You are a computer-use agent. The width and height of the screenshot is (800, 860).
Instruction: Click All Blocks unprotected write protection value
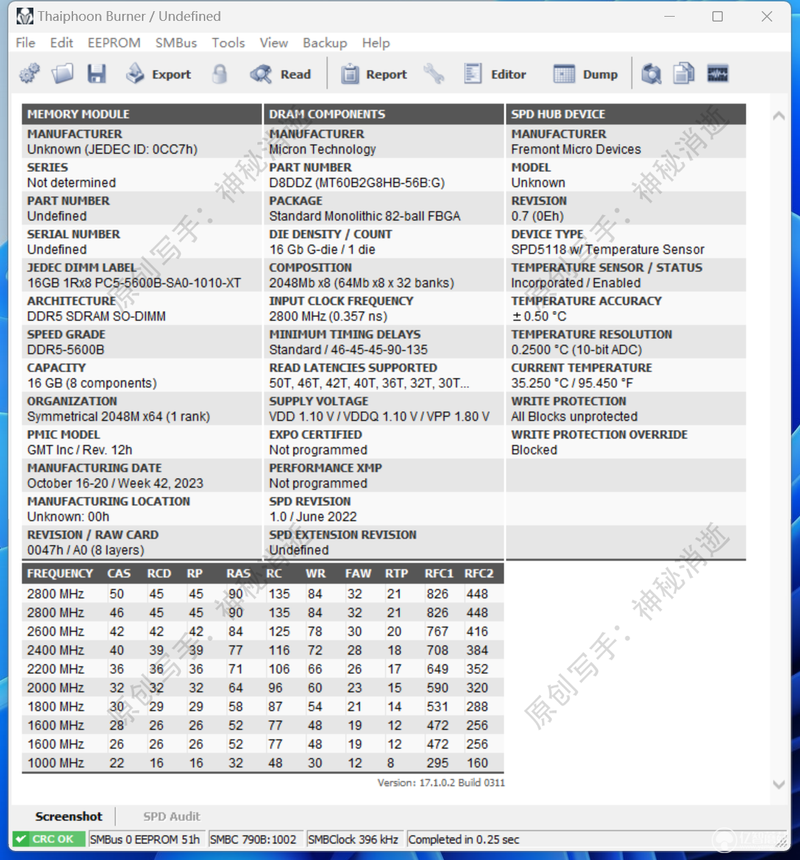pyautogui.click(x=574, y=417)
